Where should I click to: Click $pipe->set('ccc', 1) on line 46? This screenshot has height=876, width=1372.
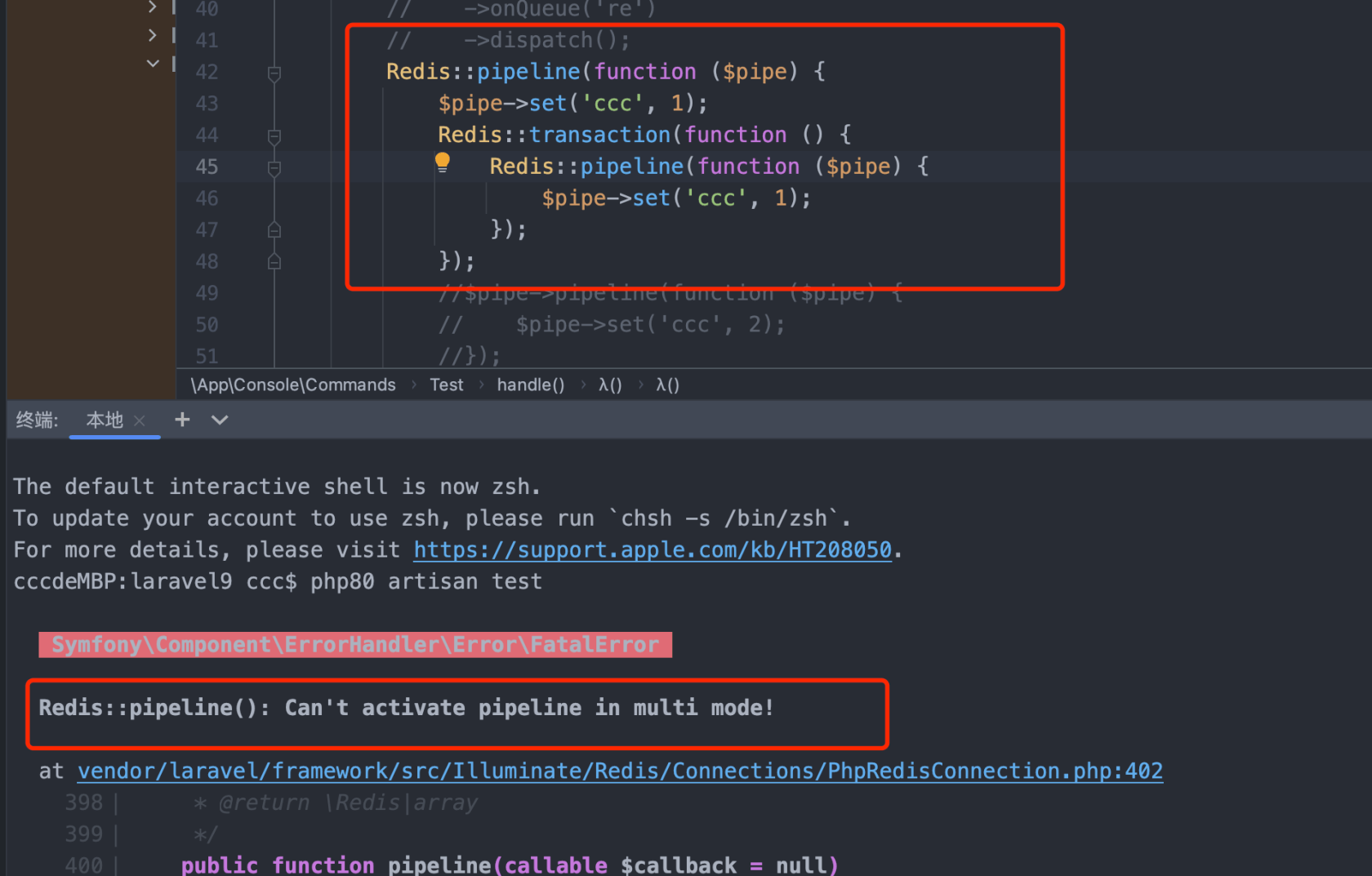click(676, 198)
